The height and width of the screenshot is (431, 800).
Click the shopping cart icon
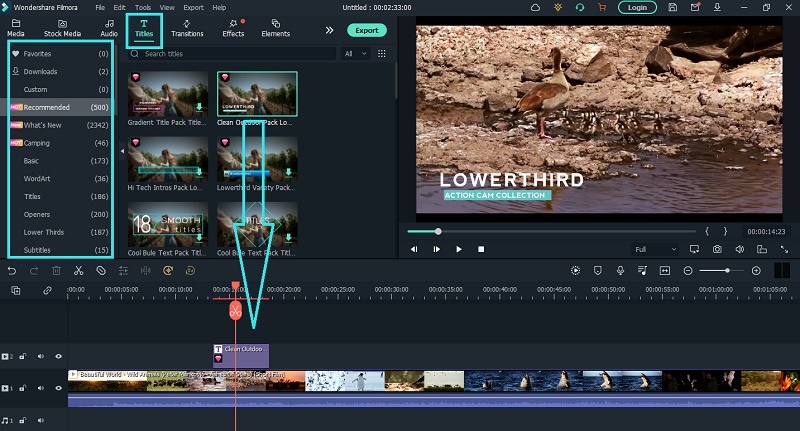(x=602, y=7)
